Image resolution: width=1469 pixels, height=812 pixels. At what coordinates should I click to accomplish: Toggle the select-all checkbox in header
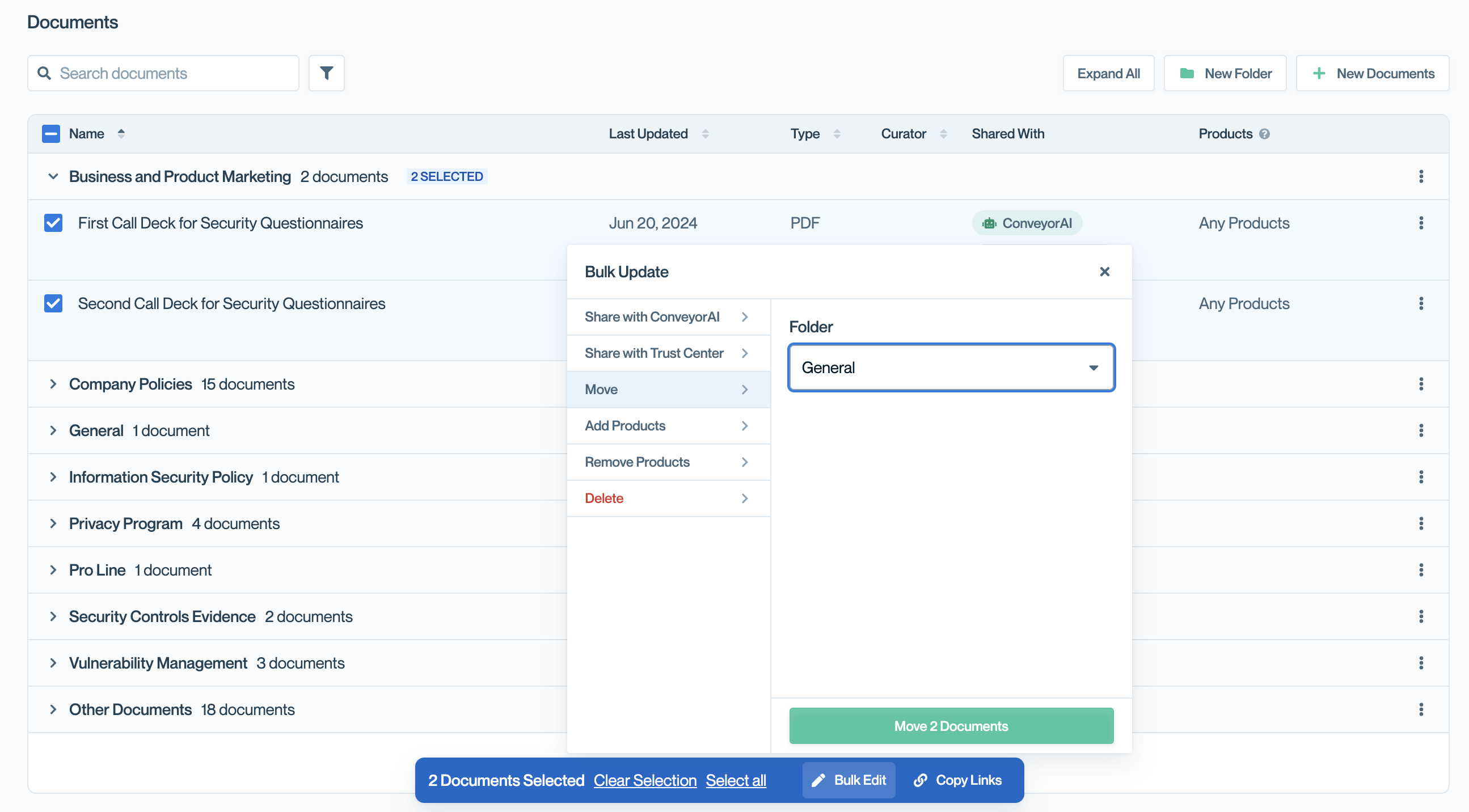click(x=50, y=134)
